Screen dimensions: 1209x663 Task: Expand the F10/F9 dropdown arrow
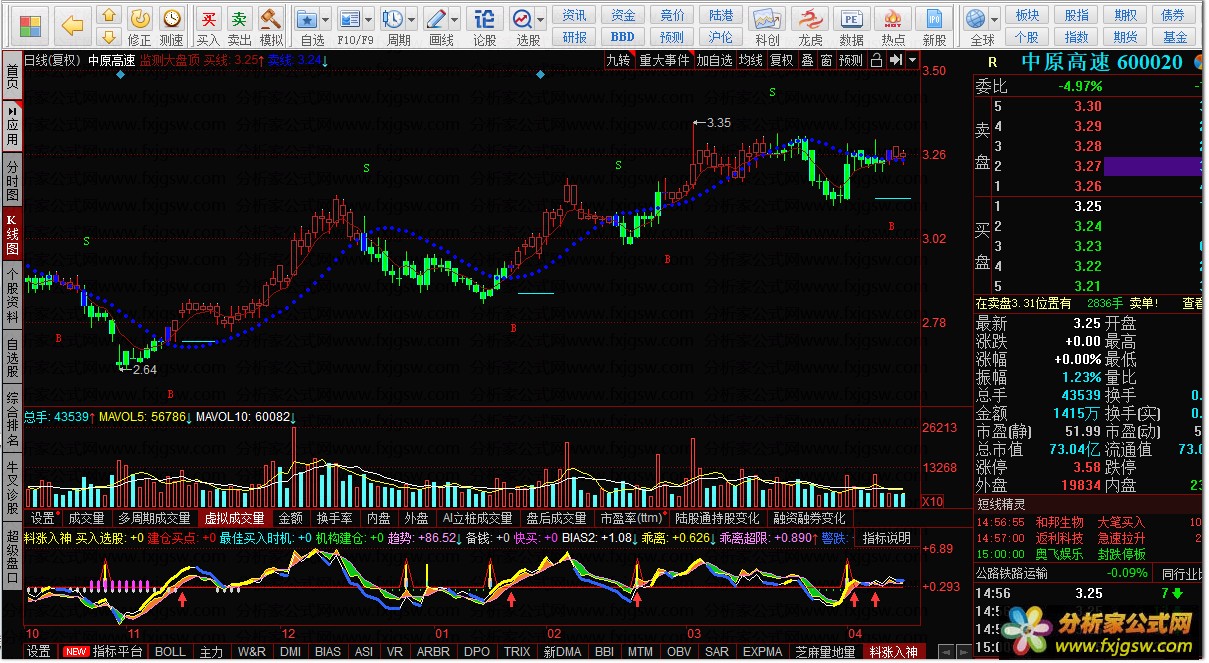369,19
